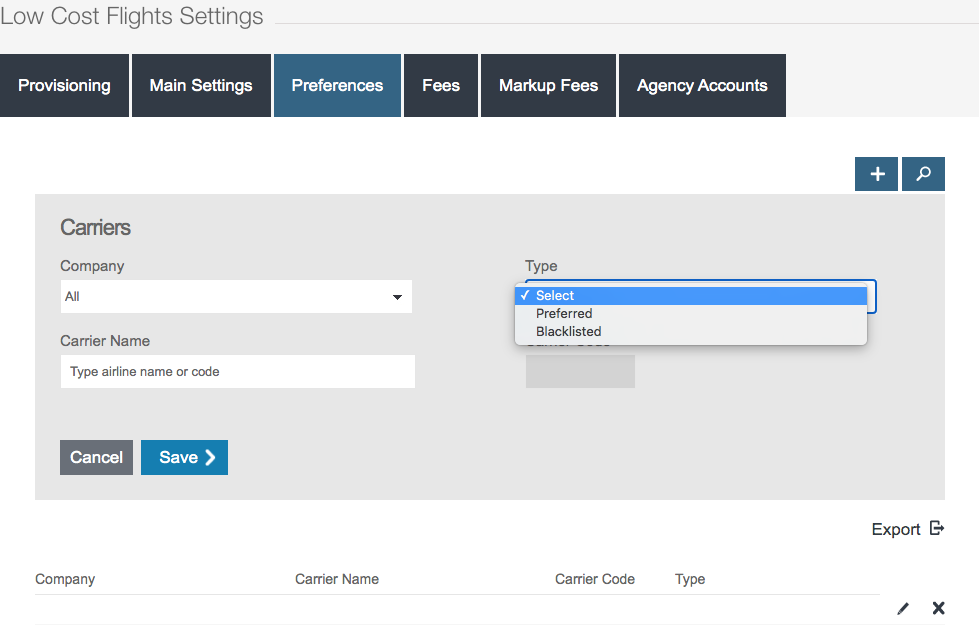Pick the checked Select option in Type list
The width and height of the screenshot is (979, 631).
tap(555, 295)
